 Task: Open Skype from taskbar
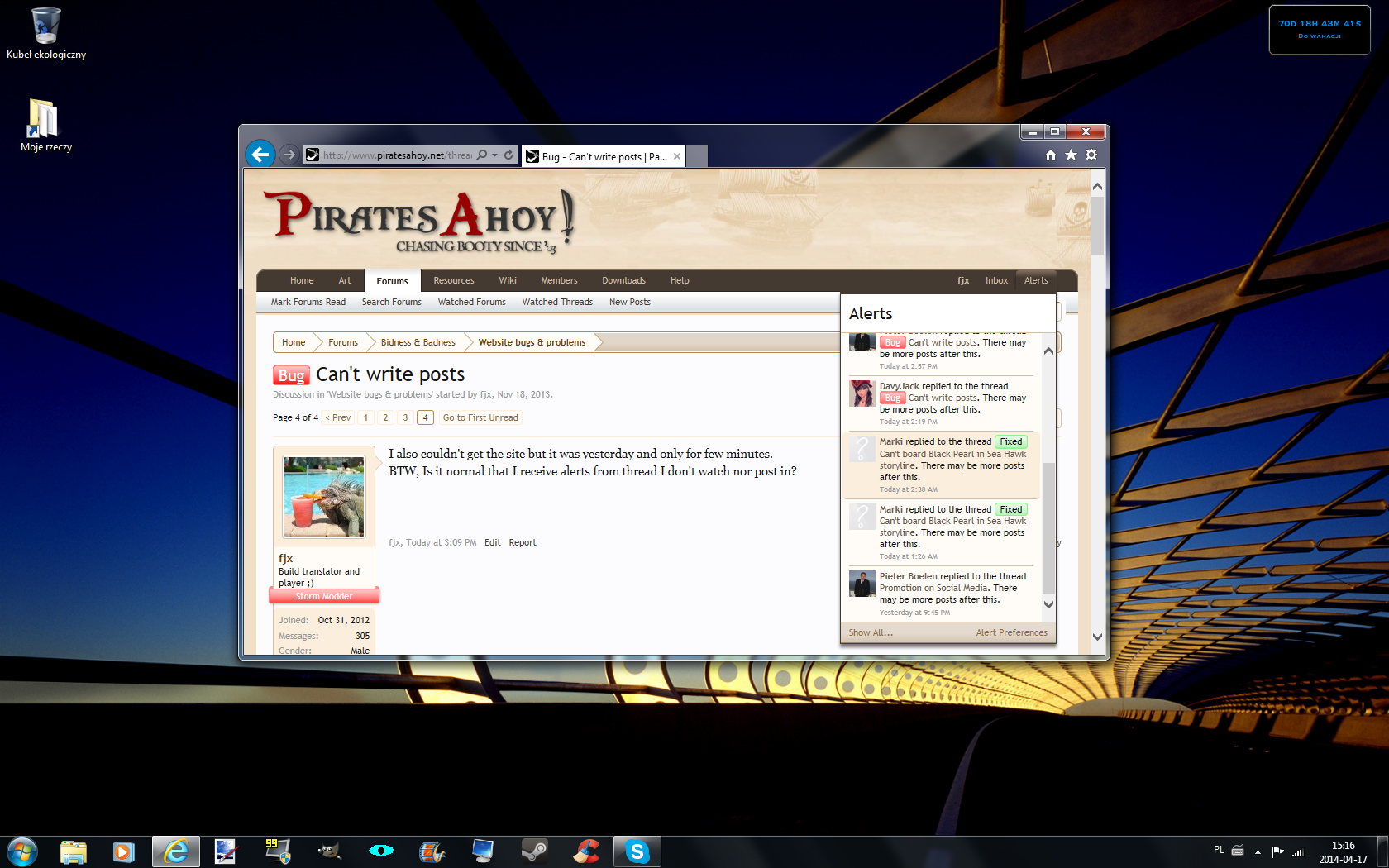tap(637, 851)
